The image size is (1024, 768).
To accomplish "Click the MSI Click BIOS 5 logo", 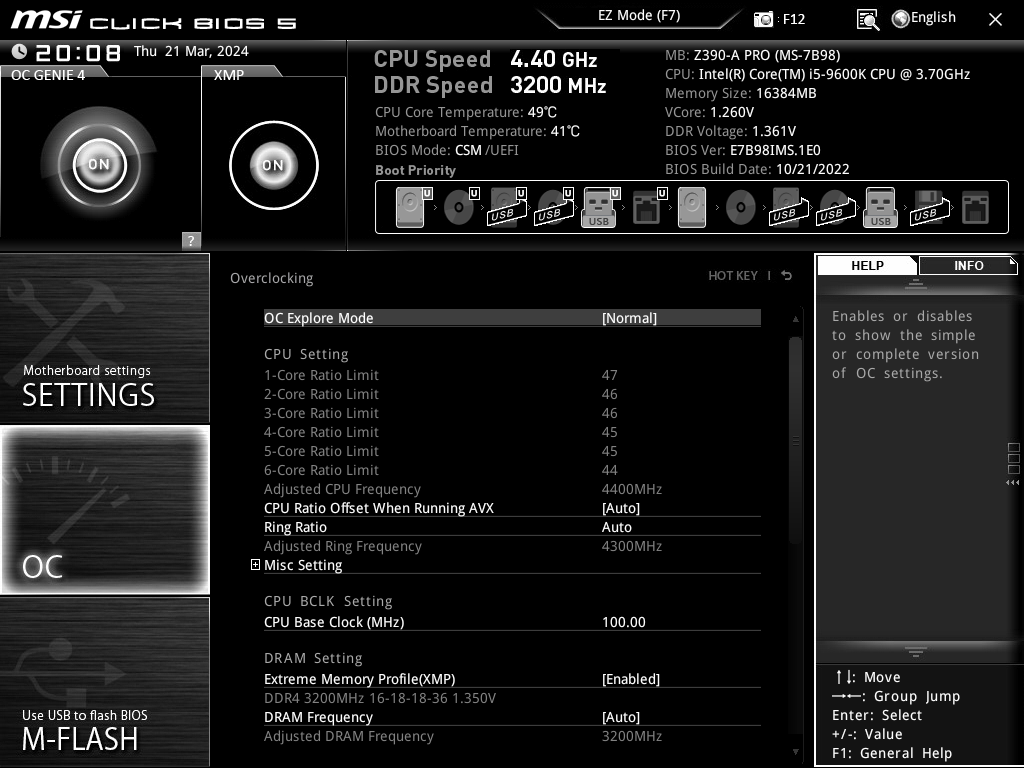I will coord(153,20).
